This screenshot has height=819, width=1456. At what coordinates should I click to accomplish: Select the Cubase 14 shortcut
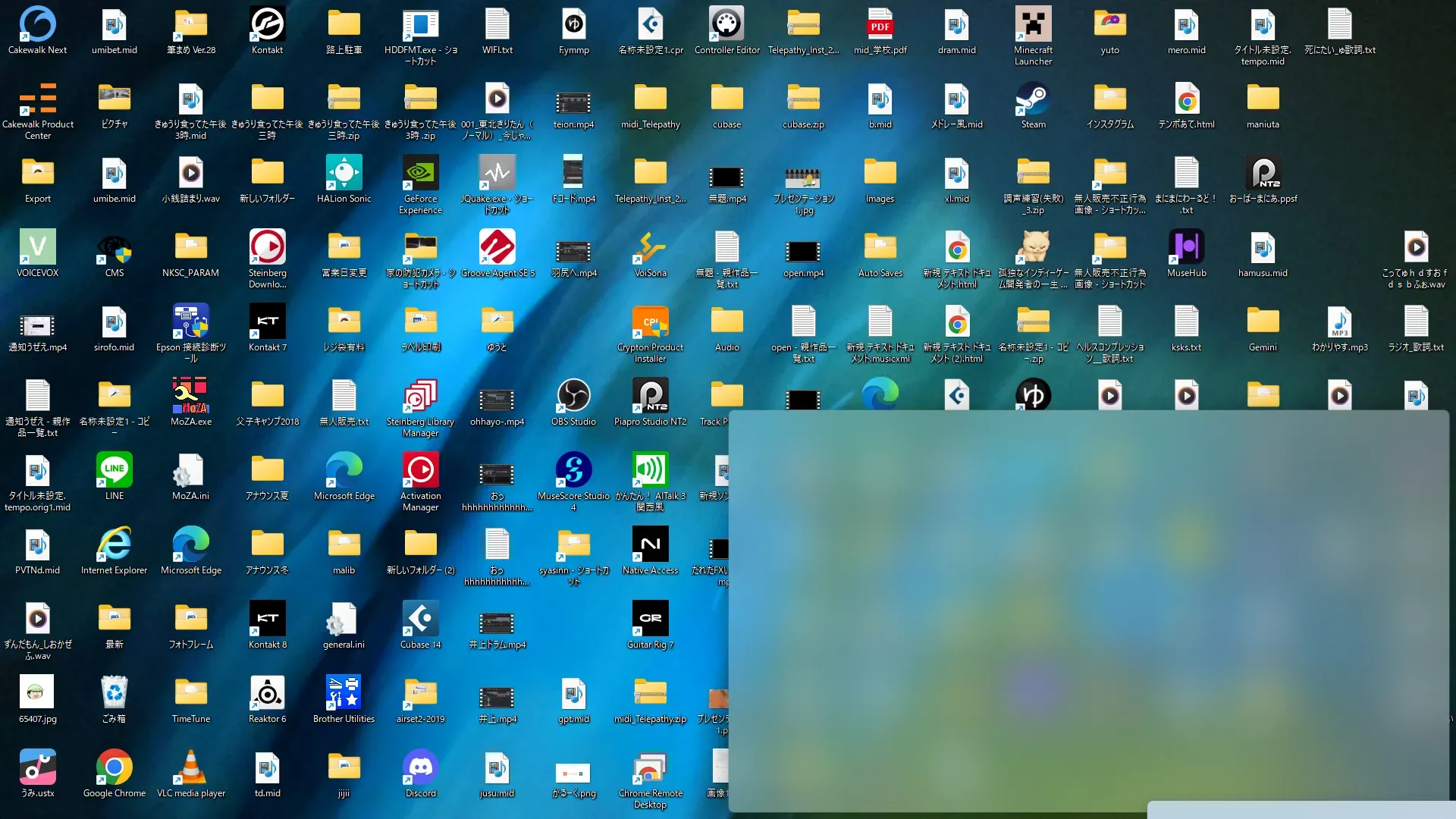coord(420,620)
